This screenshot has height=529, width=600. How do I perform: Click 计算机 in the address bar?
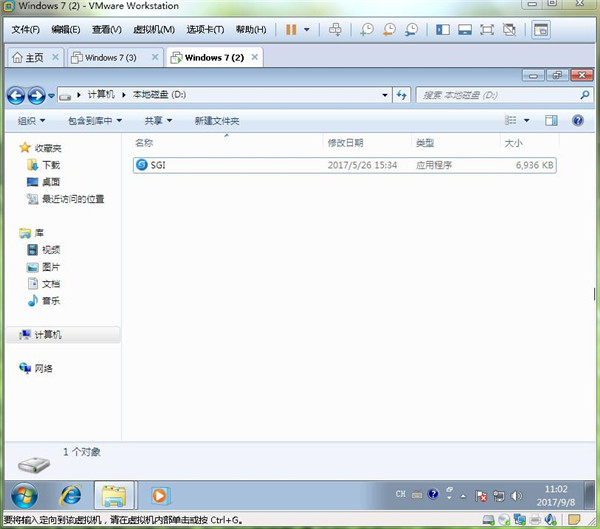pyautogui.click(x=101, y=95)
